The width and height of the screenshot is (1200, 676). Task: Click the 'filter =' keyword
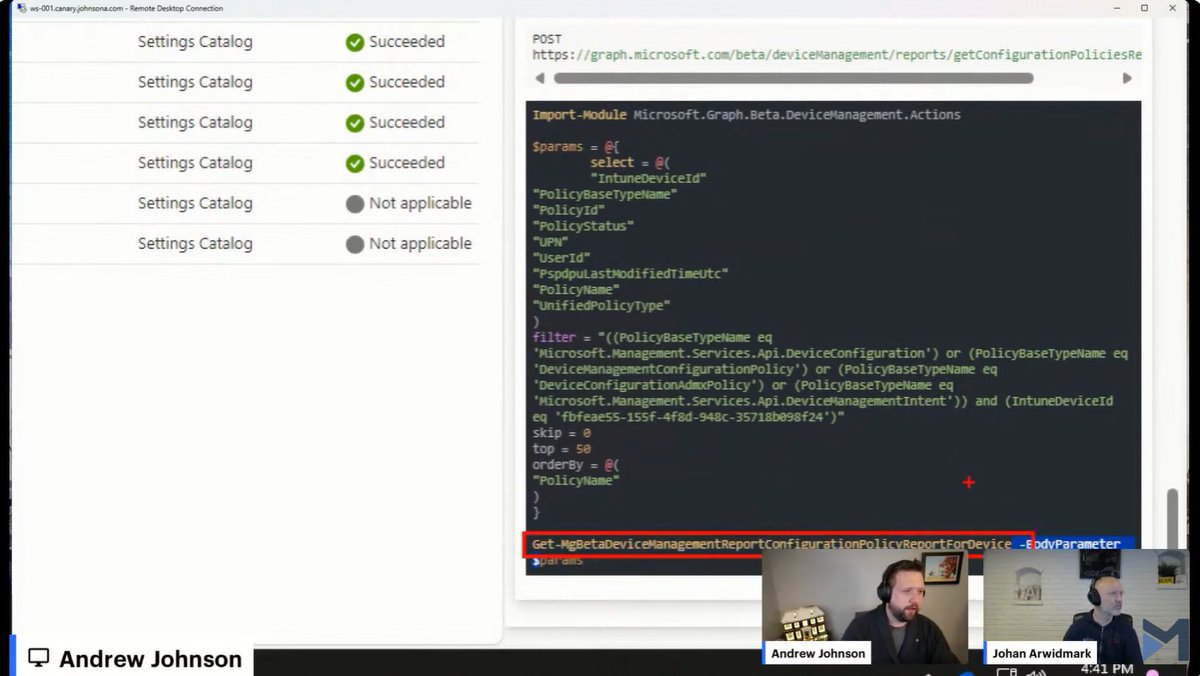[562, 337]
